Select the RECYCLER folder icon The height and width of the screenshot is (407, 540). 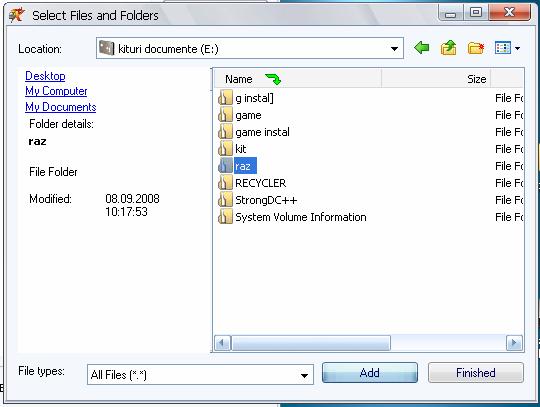click(225, 183)
